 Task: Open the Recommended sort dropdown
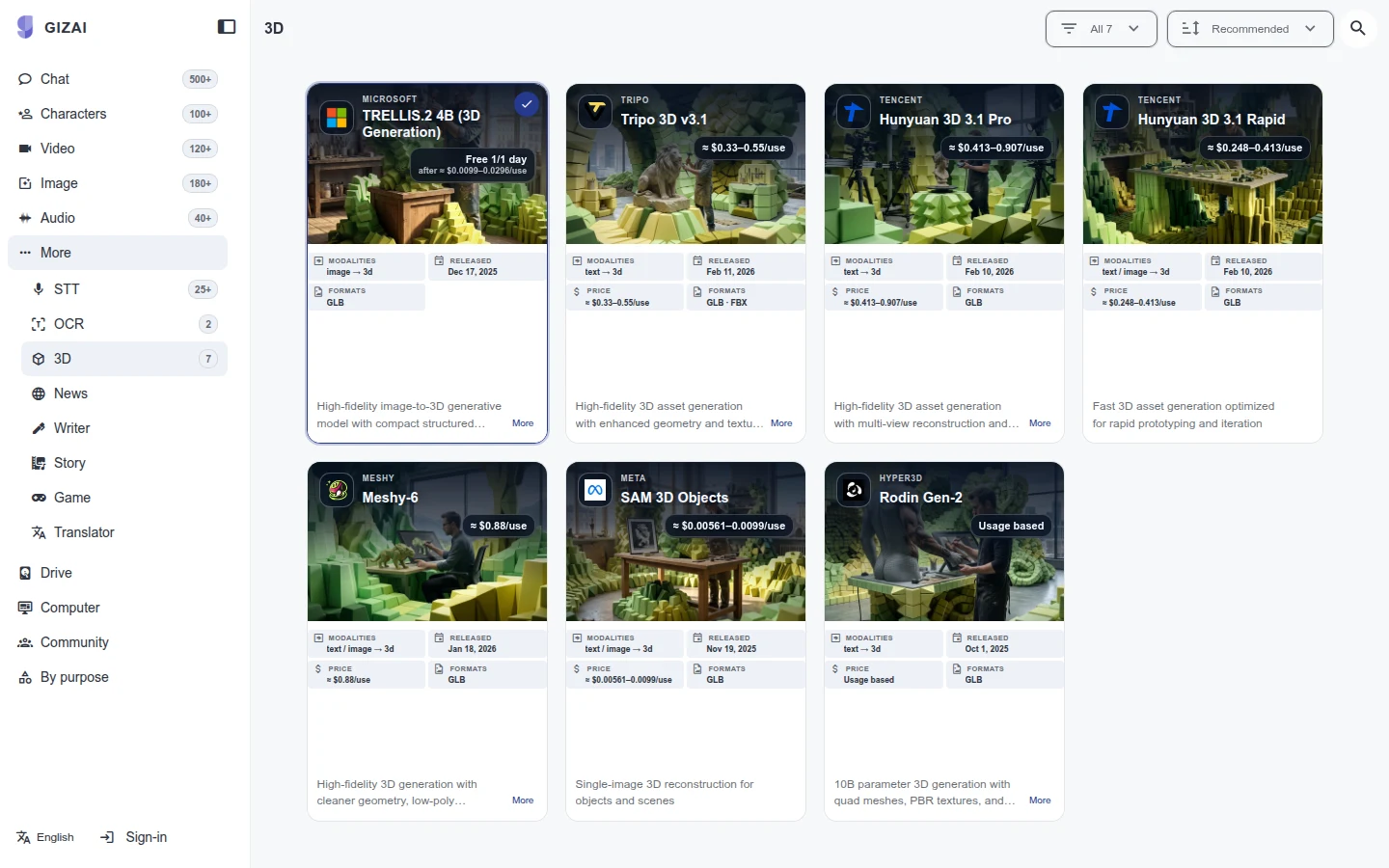(x=1250, y=29)
